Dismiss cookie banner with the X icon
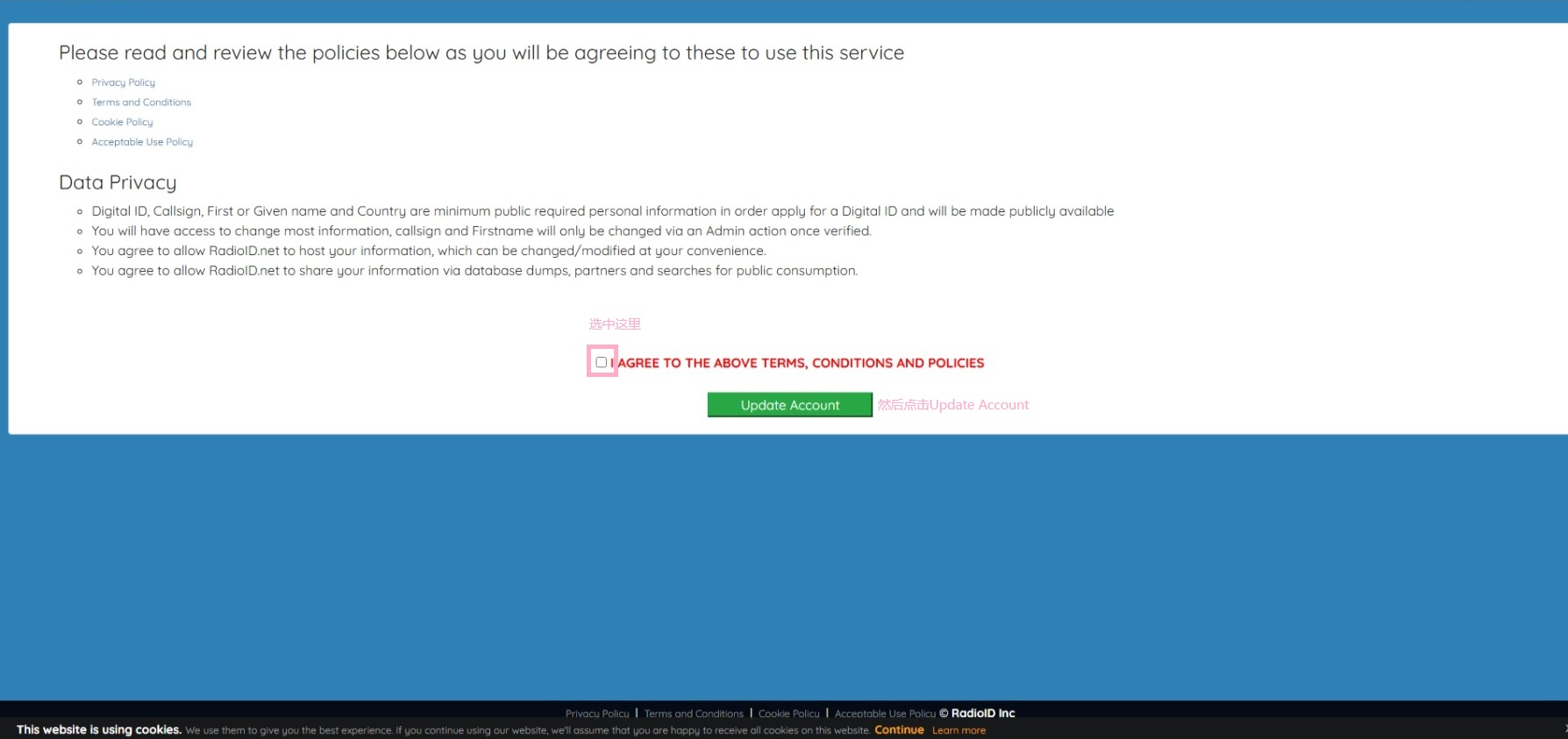Screen dimensions: 1568x739 1564,729
